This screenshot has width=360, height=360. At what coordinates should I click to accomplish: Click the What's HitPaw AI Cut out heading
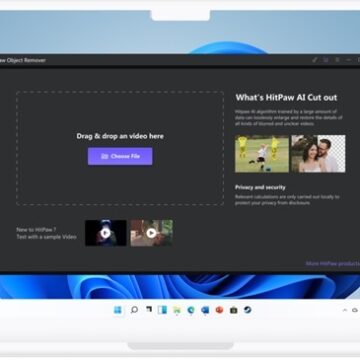pyautogui.click(x=286, y=98)
